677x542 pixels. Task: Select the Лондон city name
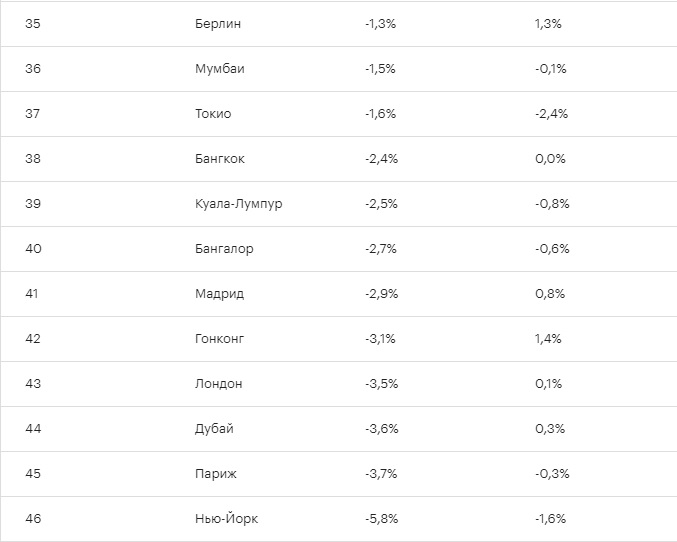tap(218, 384)
